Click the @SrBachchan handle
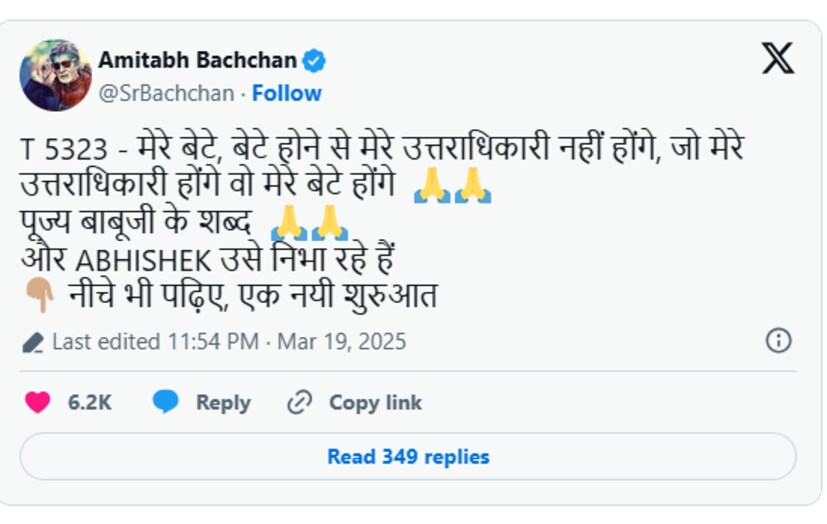 (x=166, y=93)
